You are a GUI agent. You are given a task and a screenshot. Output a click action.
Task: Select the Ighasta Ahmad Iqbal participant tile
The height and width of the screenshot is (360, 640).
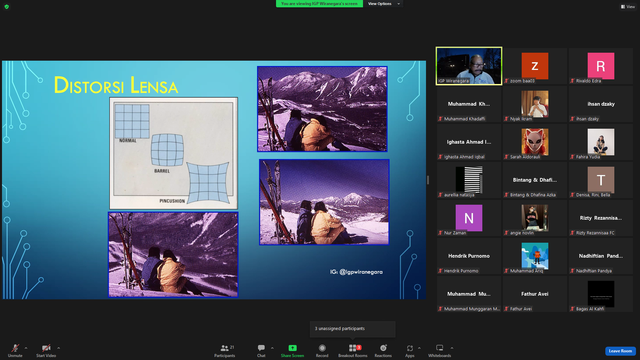coord(469,142)
